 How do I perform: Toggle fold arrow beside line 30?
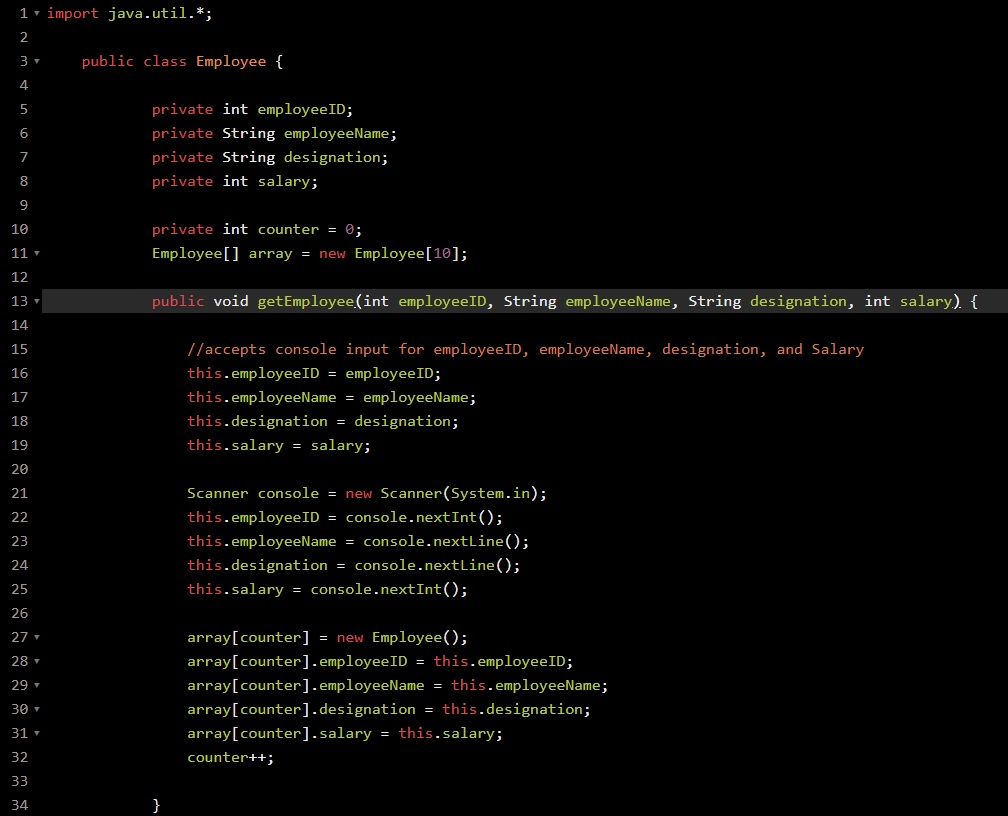point(37,709)
